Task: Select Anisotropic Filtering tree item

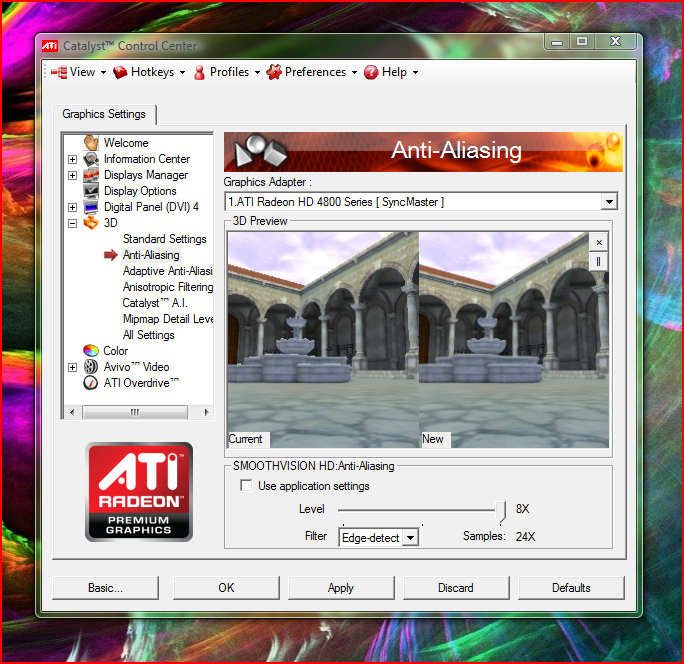Action: 168,287
